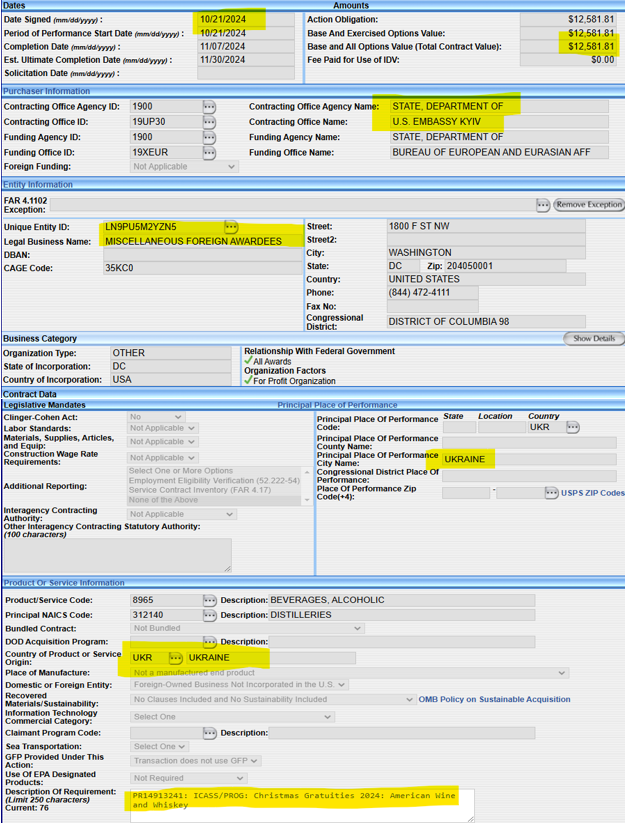This screenshot has height=823, width=629.
Task: Expand Labor Standards dropdown
Action: pos(163,428)
